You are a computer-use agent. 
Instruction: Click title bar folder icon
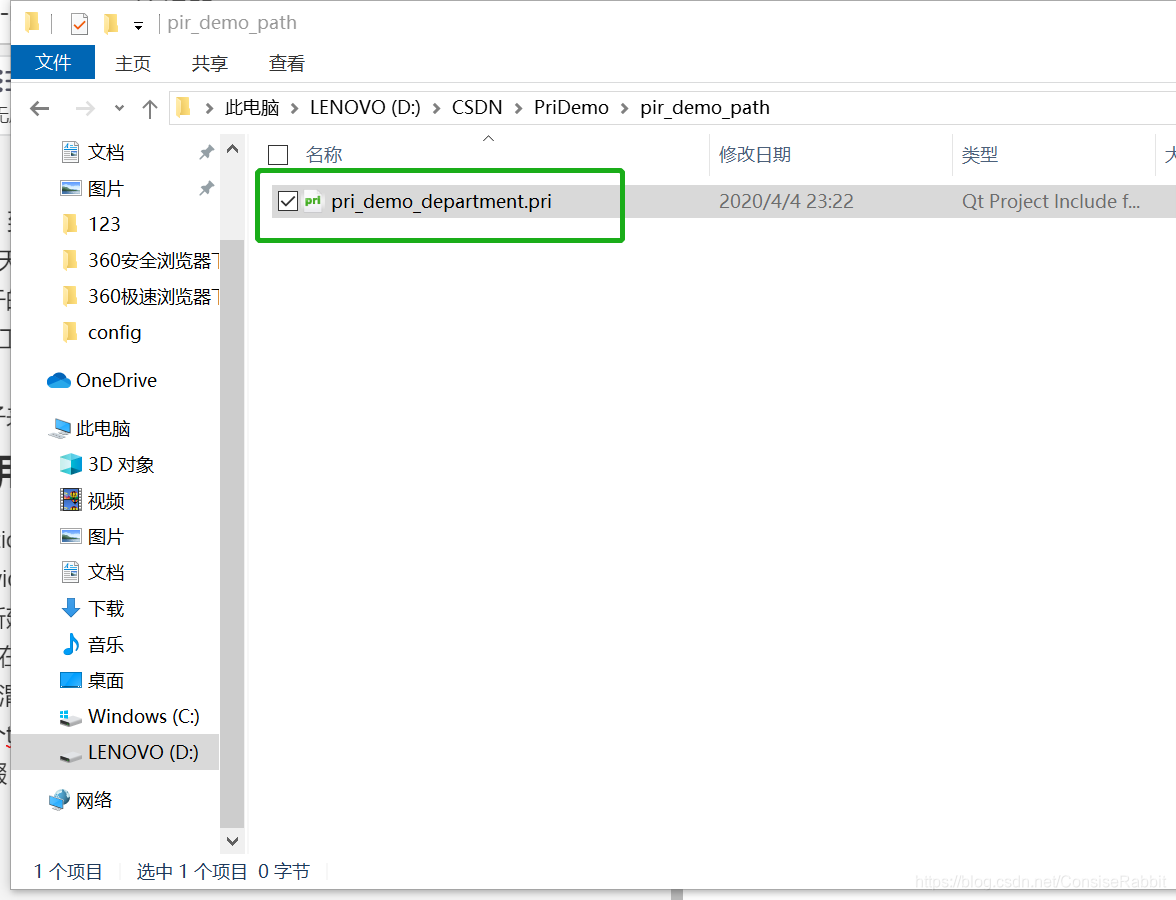point(32,22)
